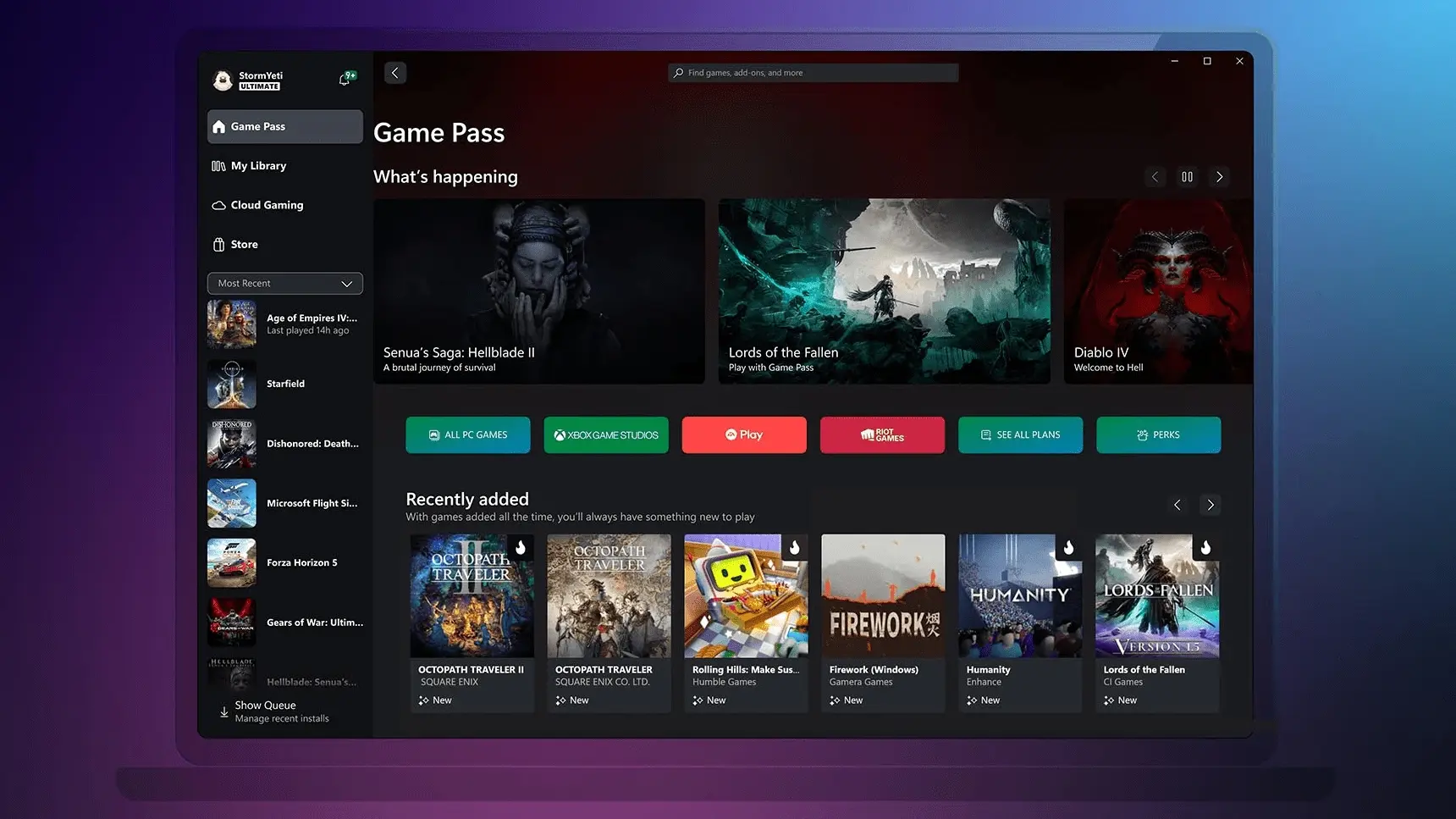The height and width of the screenshot is (819, 1456).
Task: Advance What's happening carousel to next slide
Action: (x=1219, y=177)
